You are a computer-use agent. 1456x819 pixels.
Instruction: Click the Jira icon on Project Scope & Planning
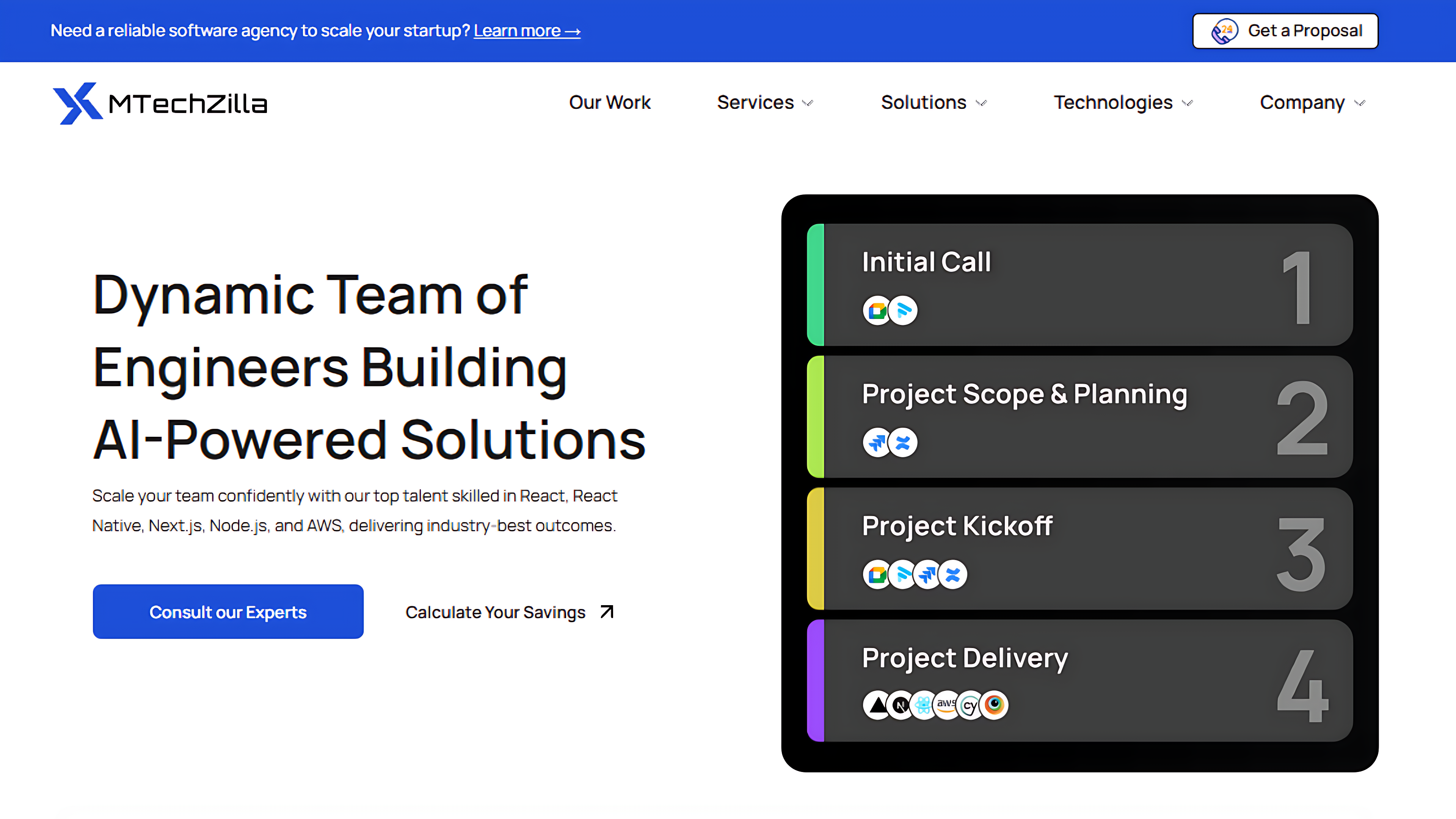pyautogui.click(x=876, y=442)
